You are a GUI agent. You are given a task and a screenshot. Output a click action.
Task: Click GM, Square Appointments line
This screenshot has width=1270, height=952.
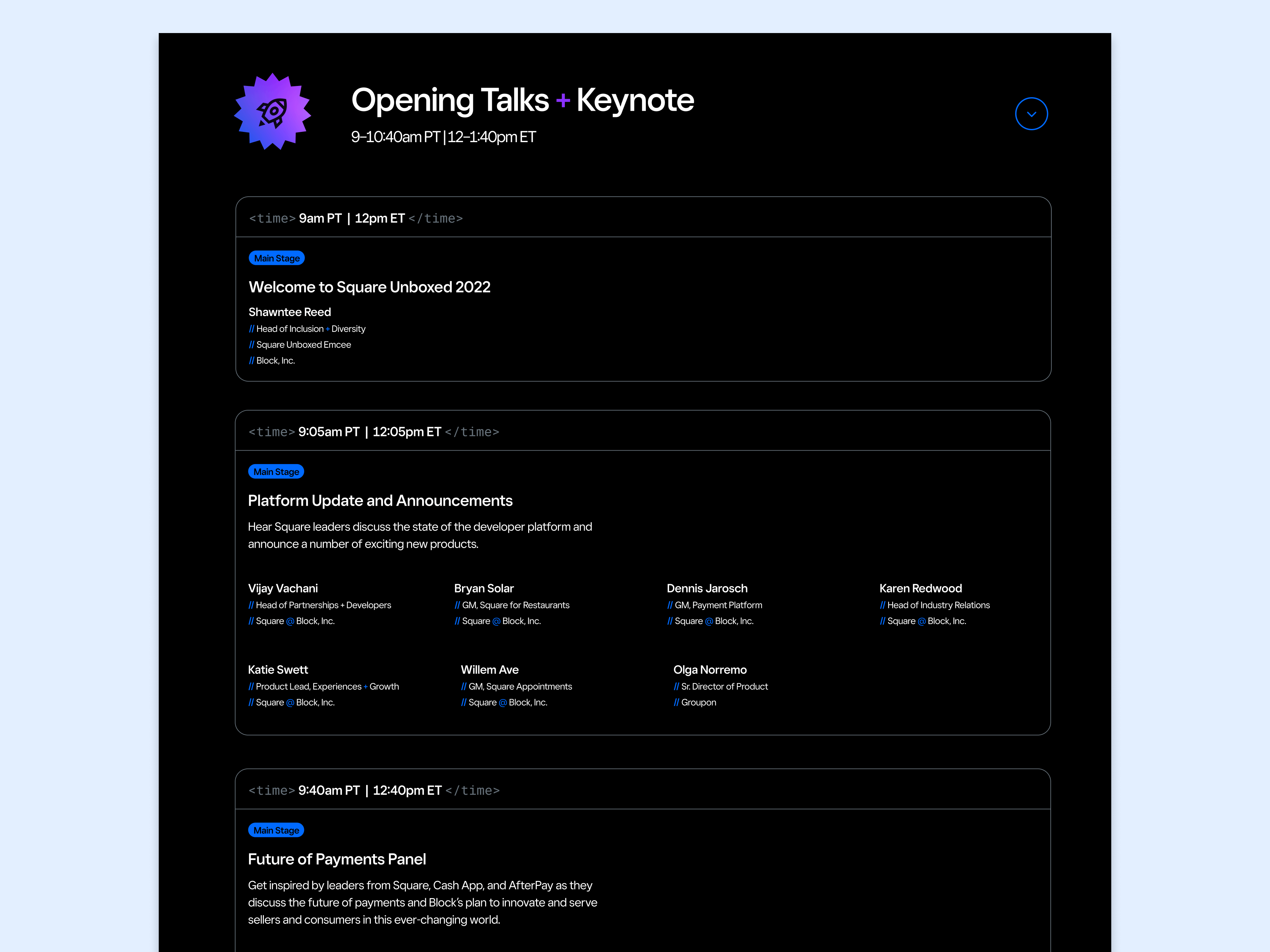pos(517,686)
